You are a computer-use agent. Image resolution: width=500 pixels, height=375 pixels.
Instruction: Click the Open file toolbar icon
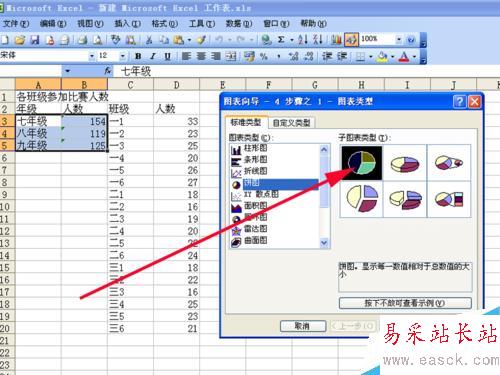(x=20, y=40)
